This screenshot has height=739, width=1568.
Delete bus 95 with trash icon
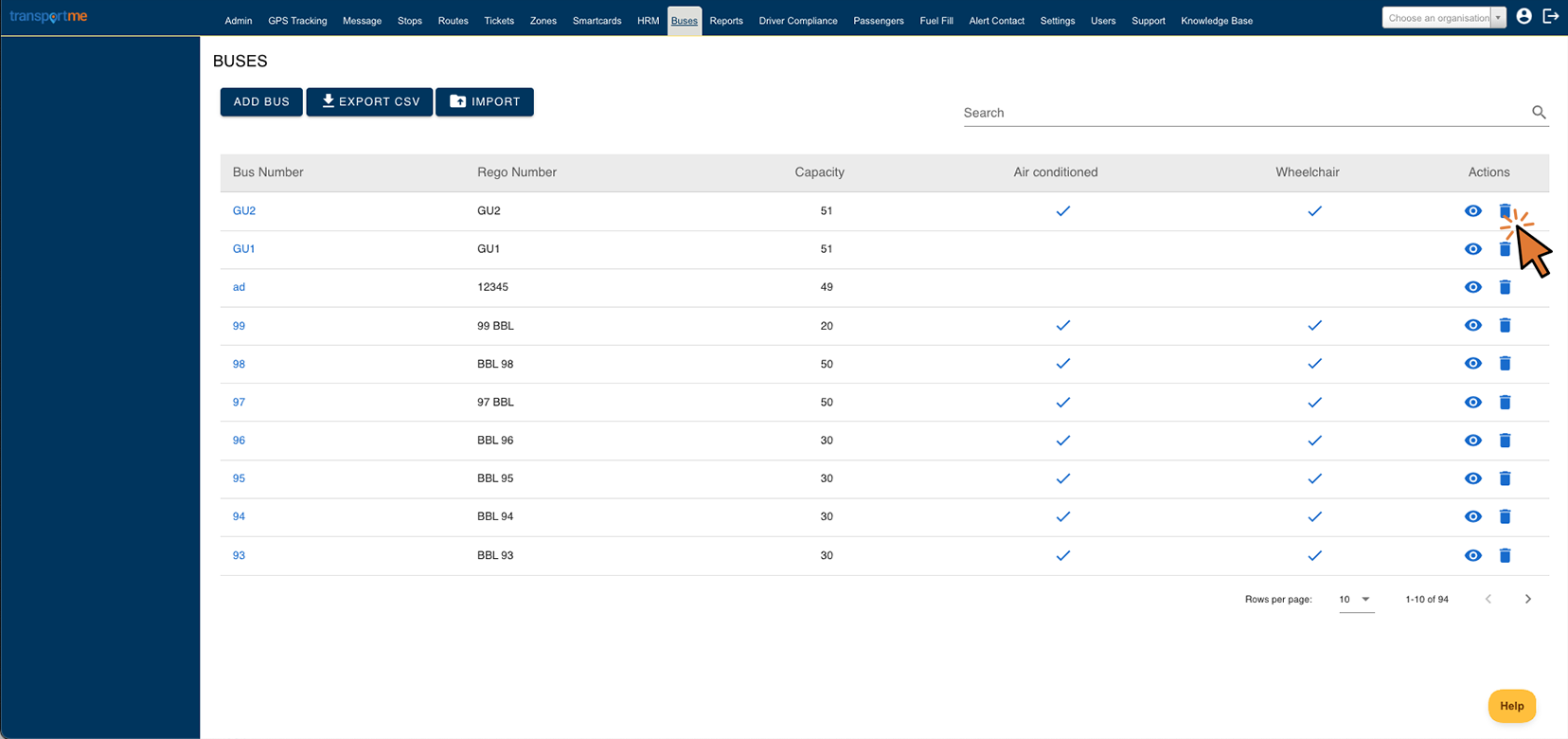[x=1505, y=478]
